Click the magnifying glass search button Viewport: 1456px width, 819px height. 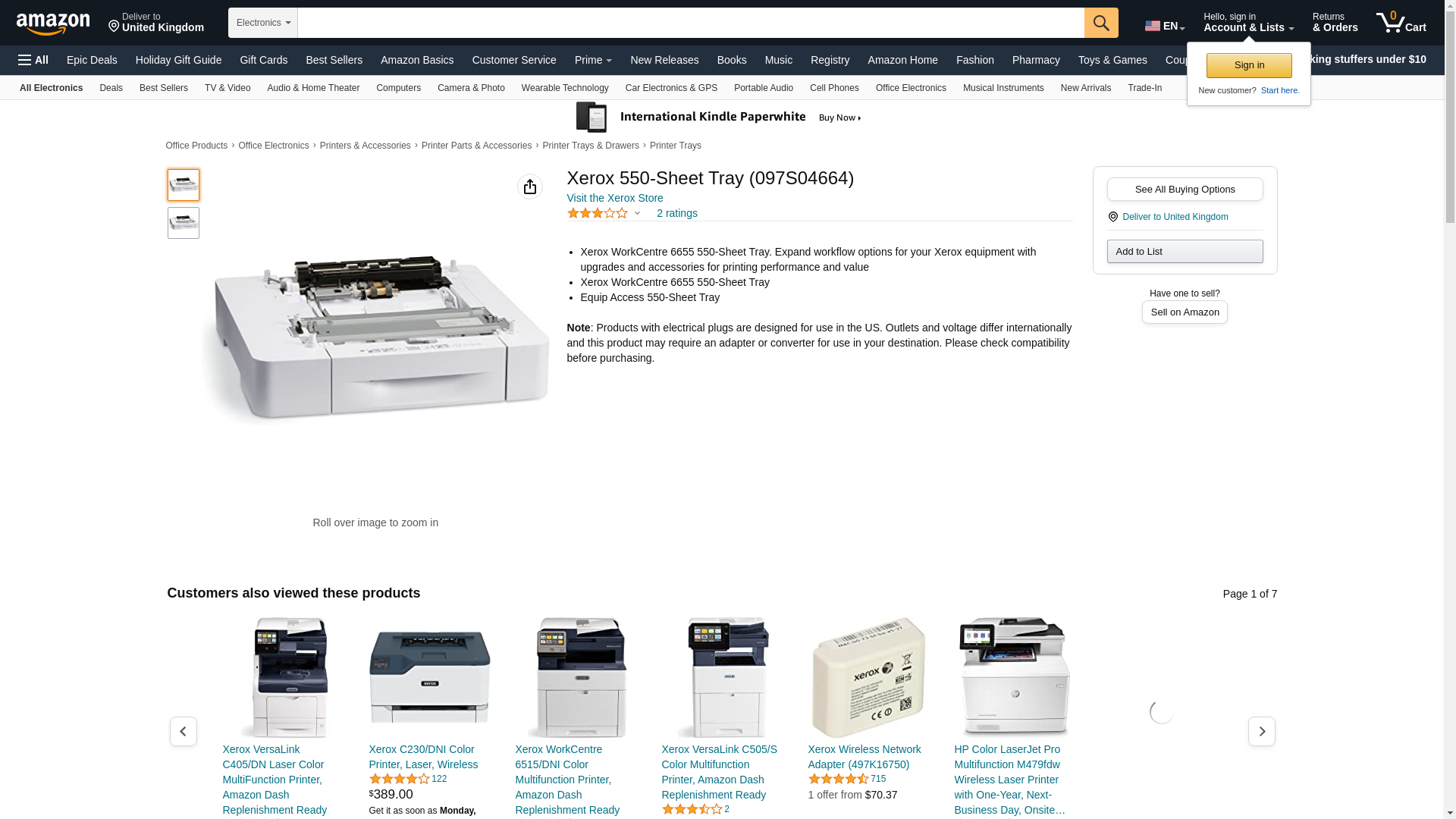(1101, 23)
